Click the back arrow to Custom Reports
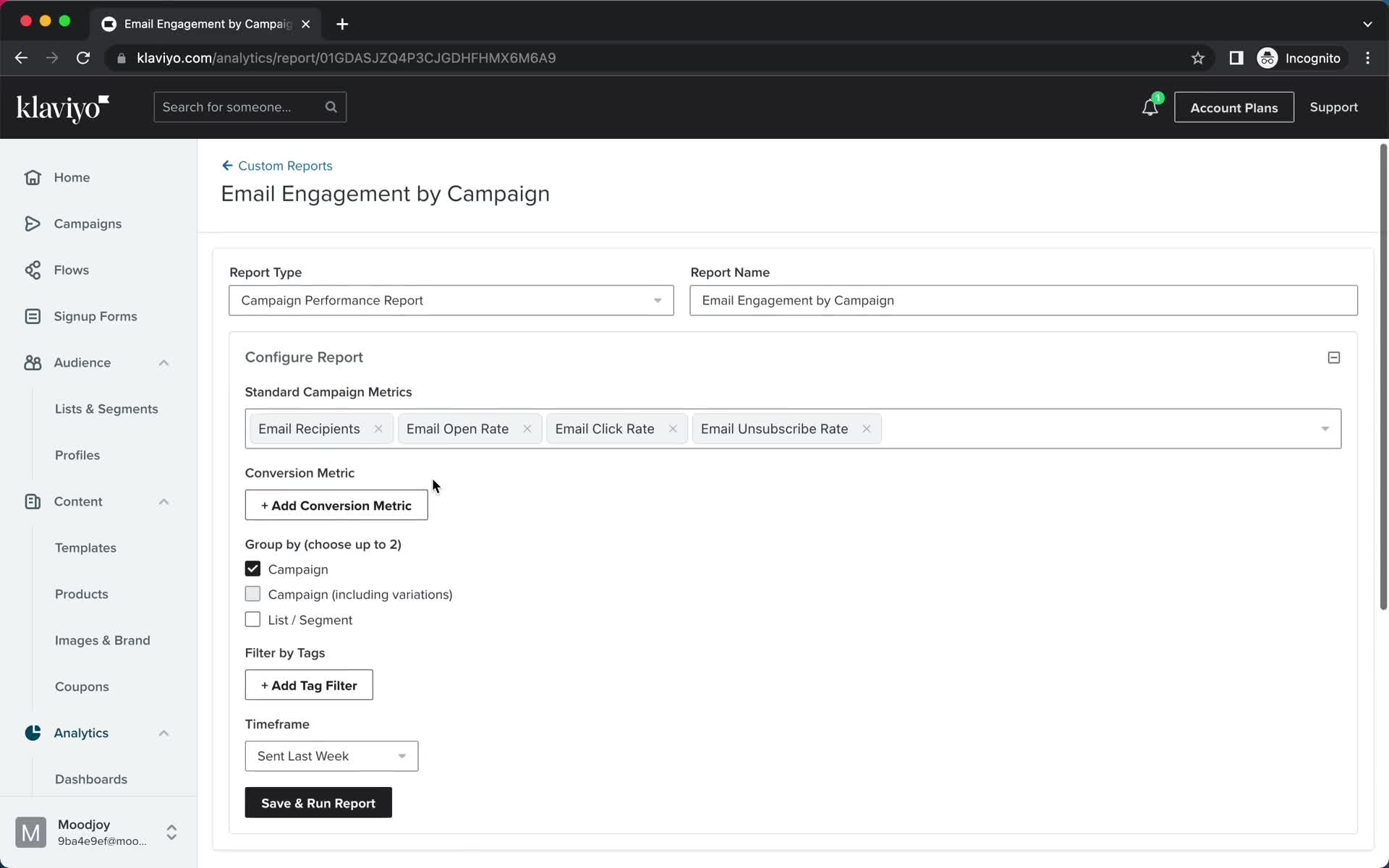Image resolution: width=1389 pixels, height=868 pixels. (226, 165)
